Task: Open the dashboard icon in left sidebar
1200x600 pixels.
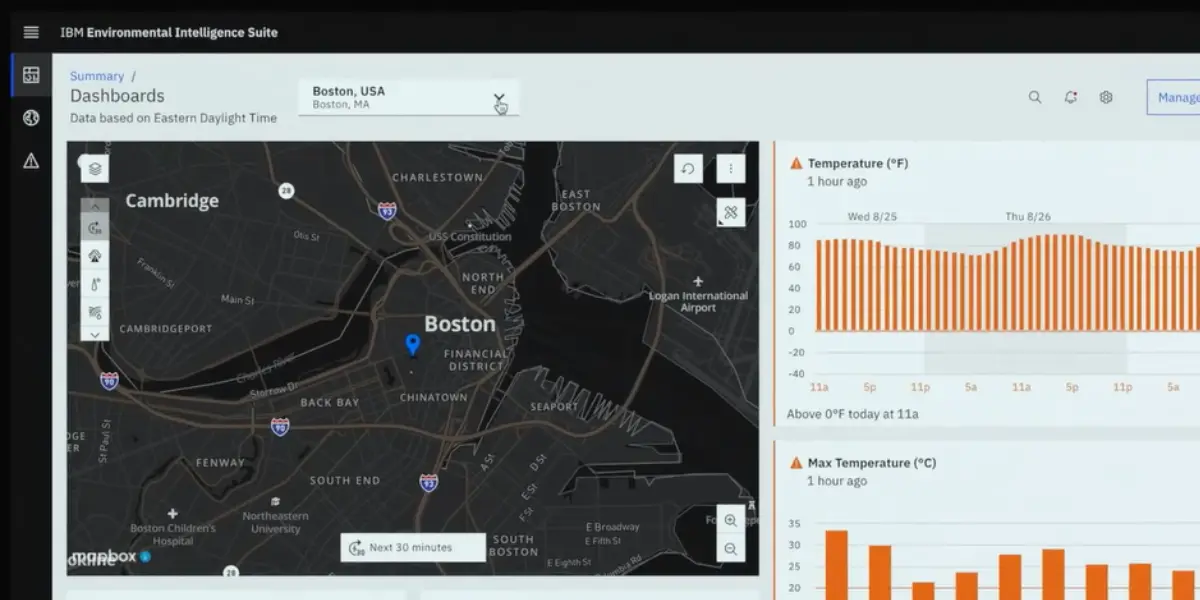Action: (31, 75)
